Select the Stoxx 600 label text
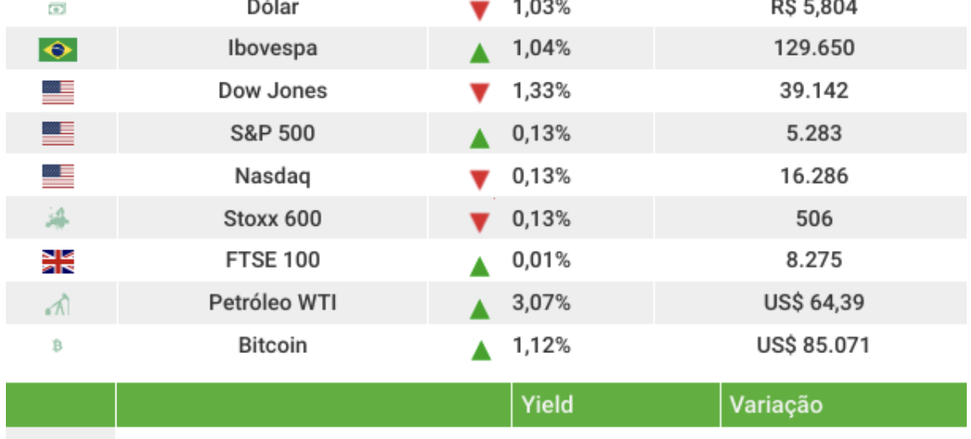 coord(273,218)
